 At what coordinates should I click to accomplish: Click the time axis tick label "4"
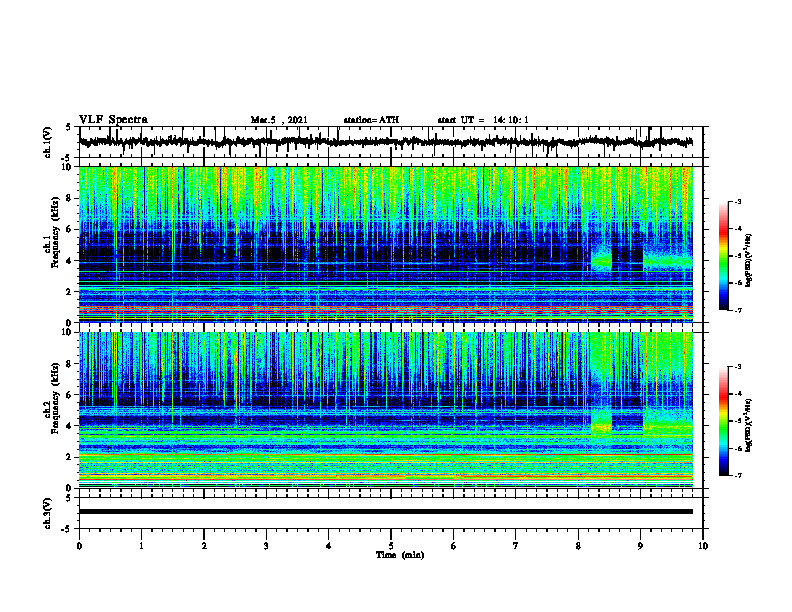pos(329,546)
